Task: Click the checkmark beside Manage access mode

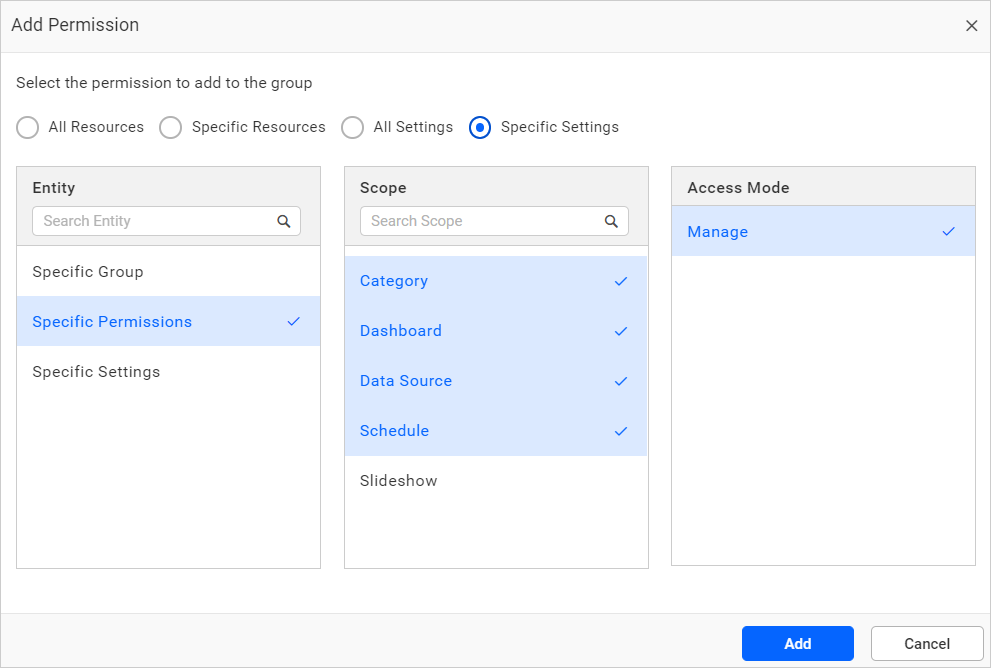Action: pyautogui.click(x=949, y=232)
